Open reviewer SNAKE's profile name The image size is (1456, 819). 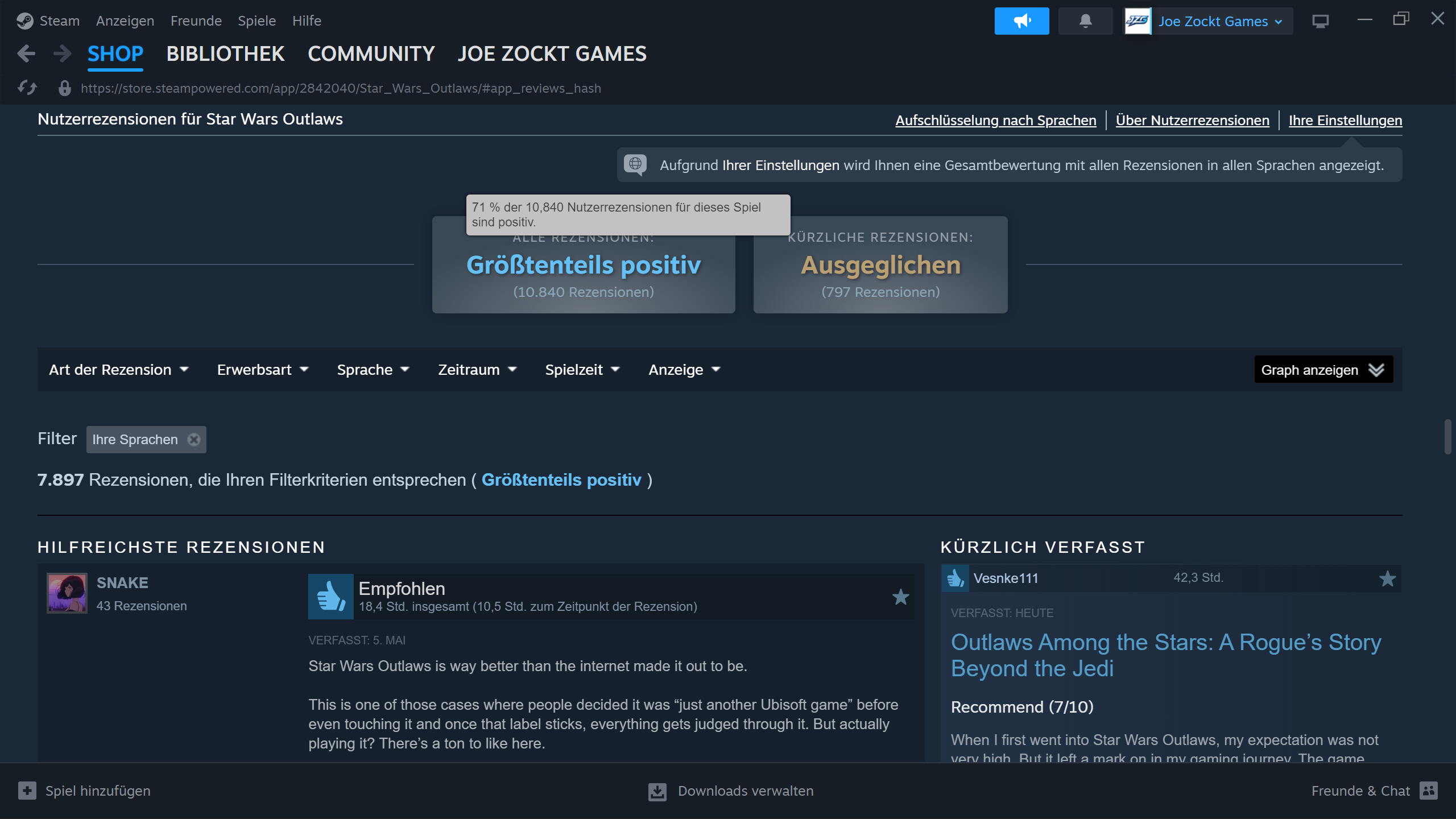tap(122, 583)
